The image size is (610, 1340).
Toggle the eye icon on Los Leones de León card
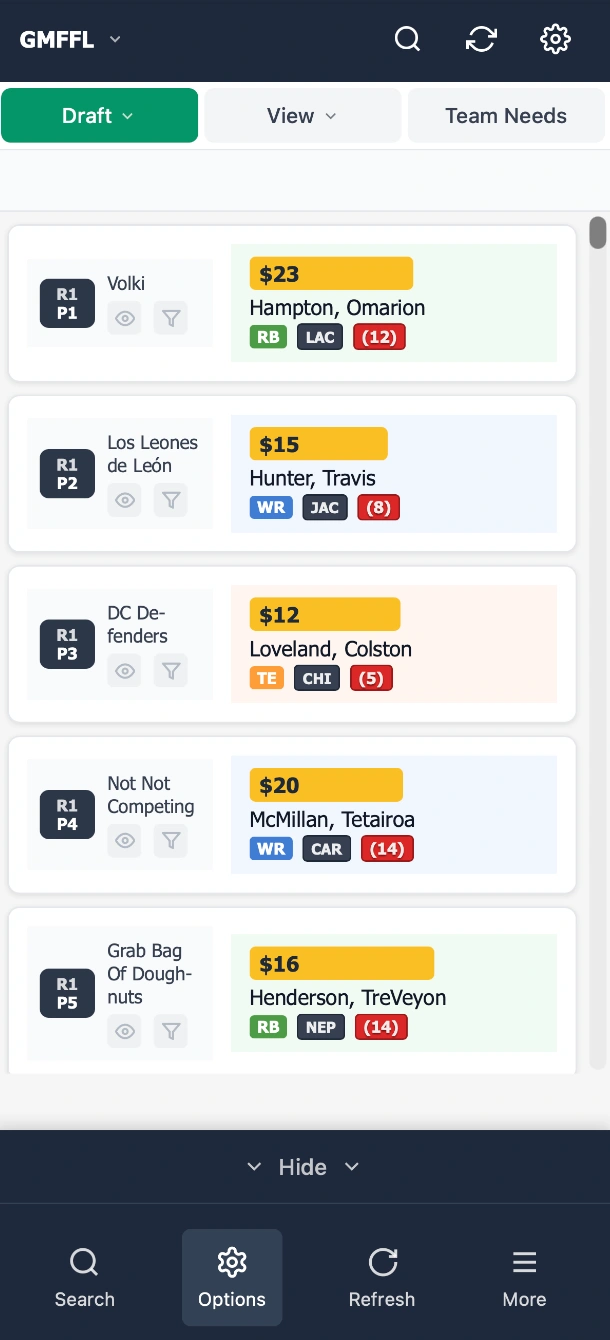[124, 500]
